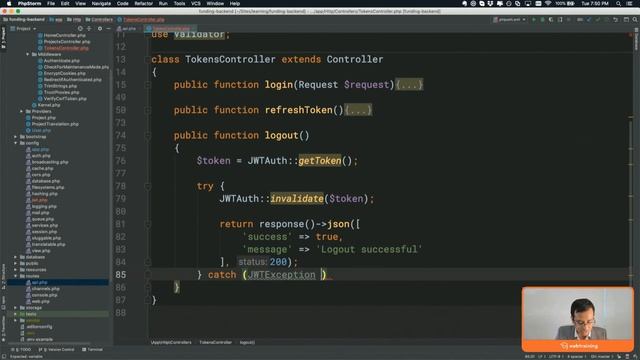Collapse the config folder arrow
The height and width of the screenshot is (360, 640).
[x=16, y=143]
